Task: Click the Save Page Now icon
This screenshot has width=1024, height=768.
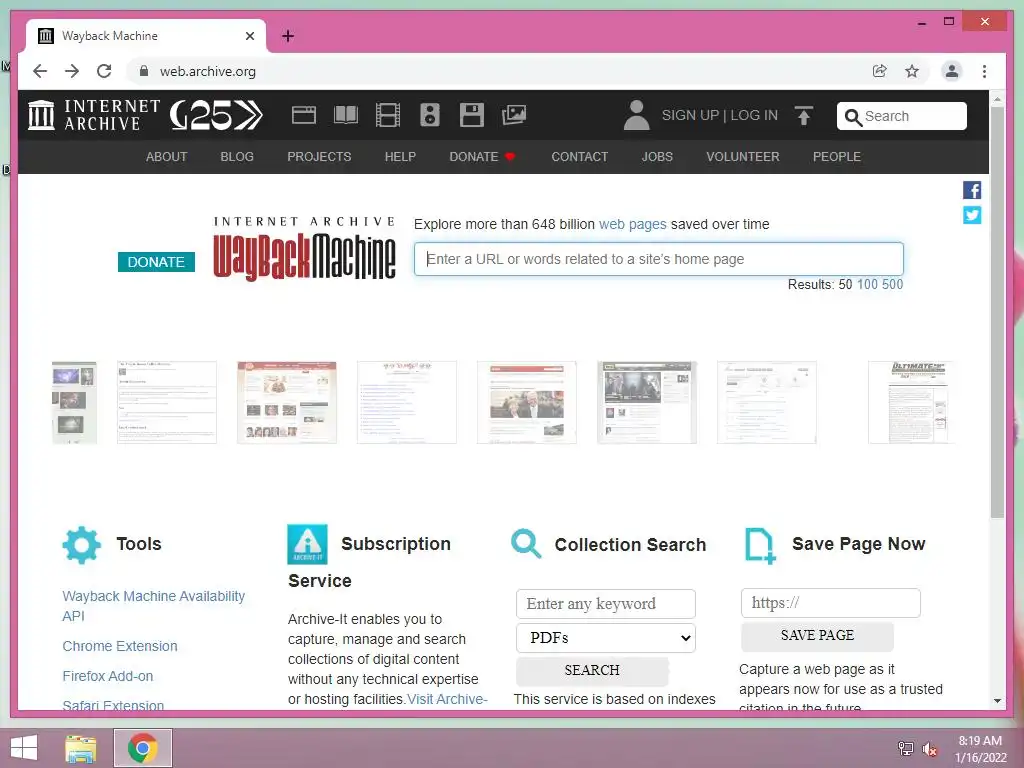Action: (x=760, y=546)
